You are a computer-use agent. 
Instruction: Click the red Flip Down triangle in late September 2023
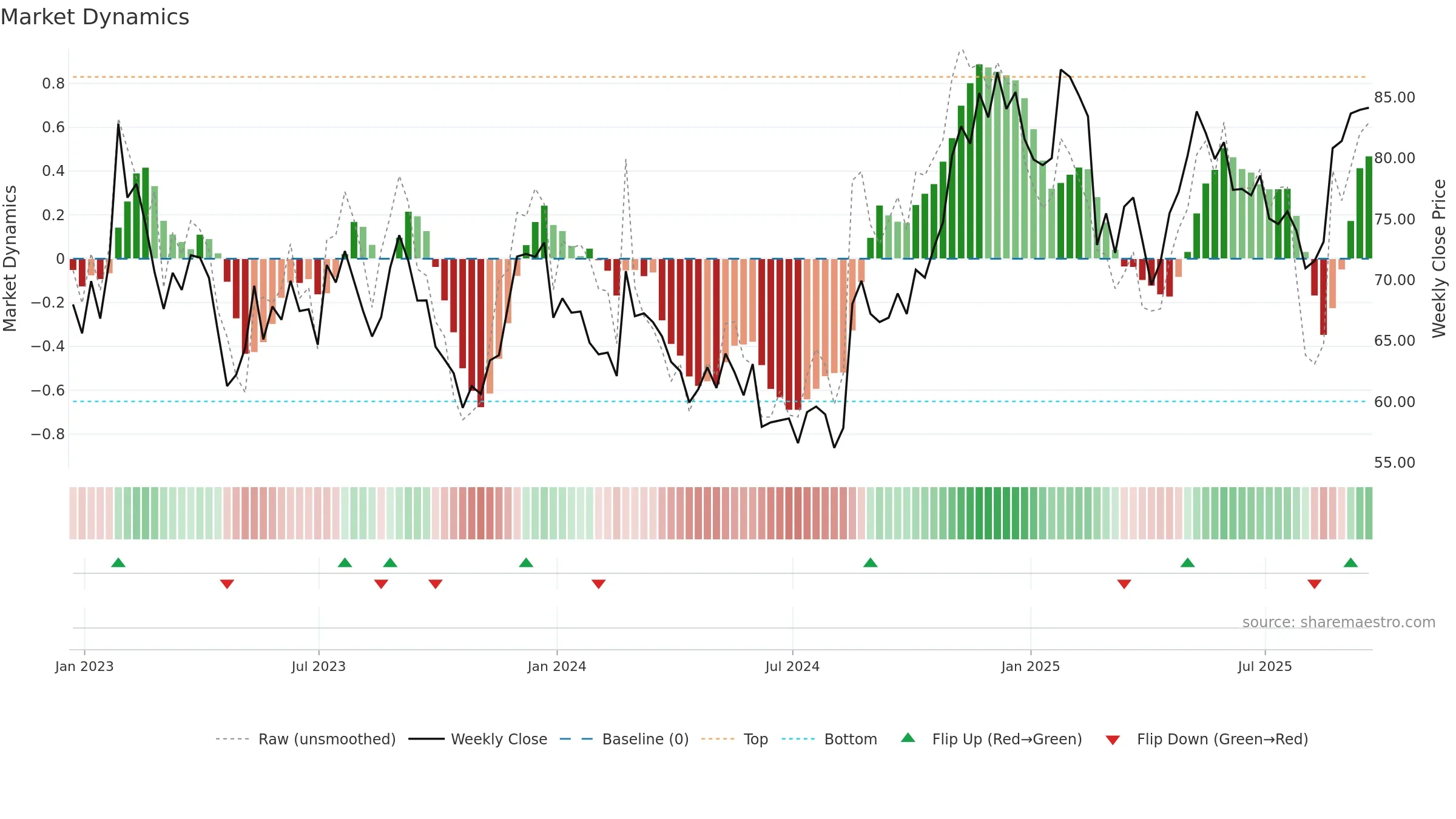pos(436,584)
